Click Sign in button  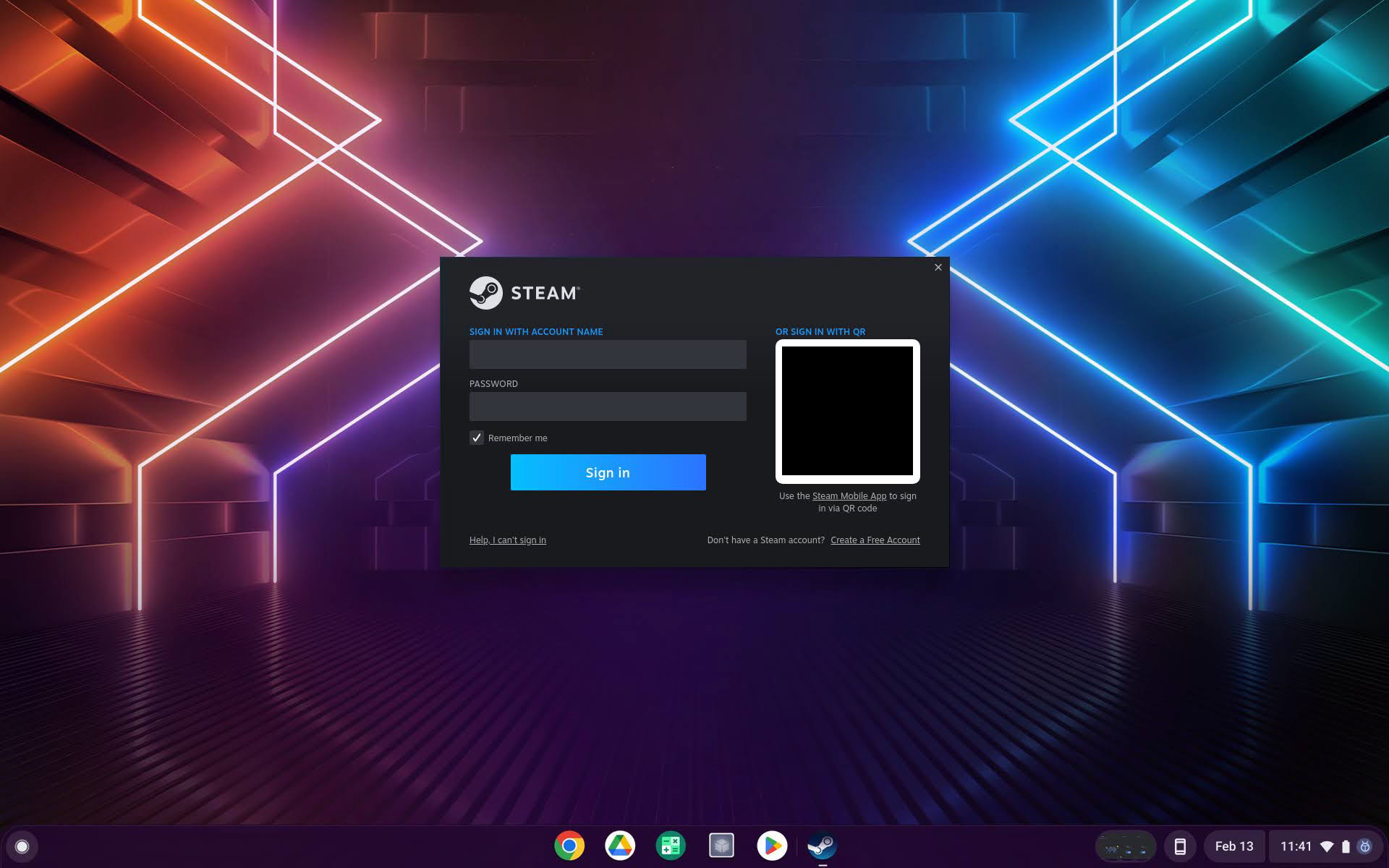(608, 472)
